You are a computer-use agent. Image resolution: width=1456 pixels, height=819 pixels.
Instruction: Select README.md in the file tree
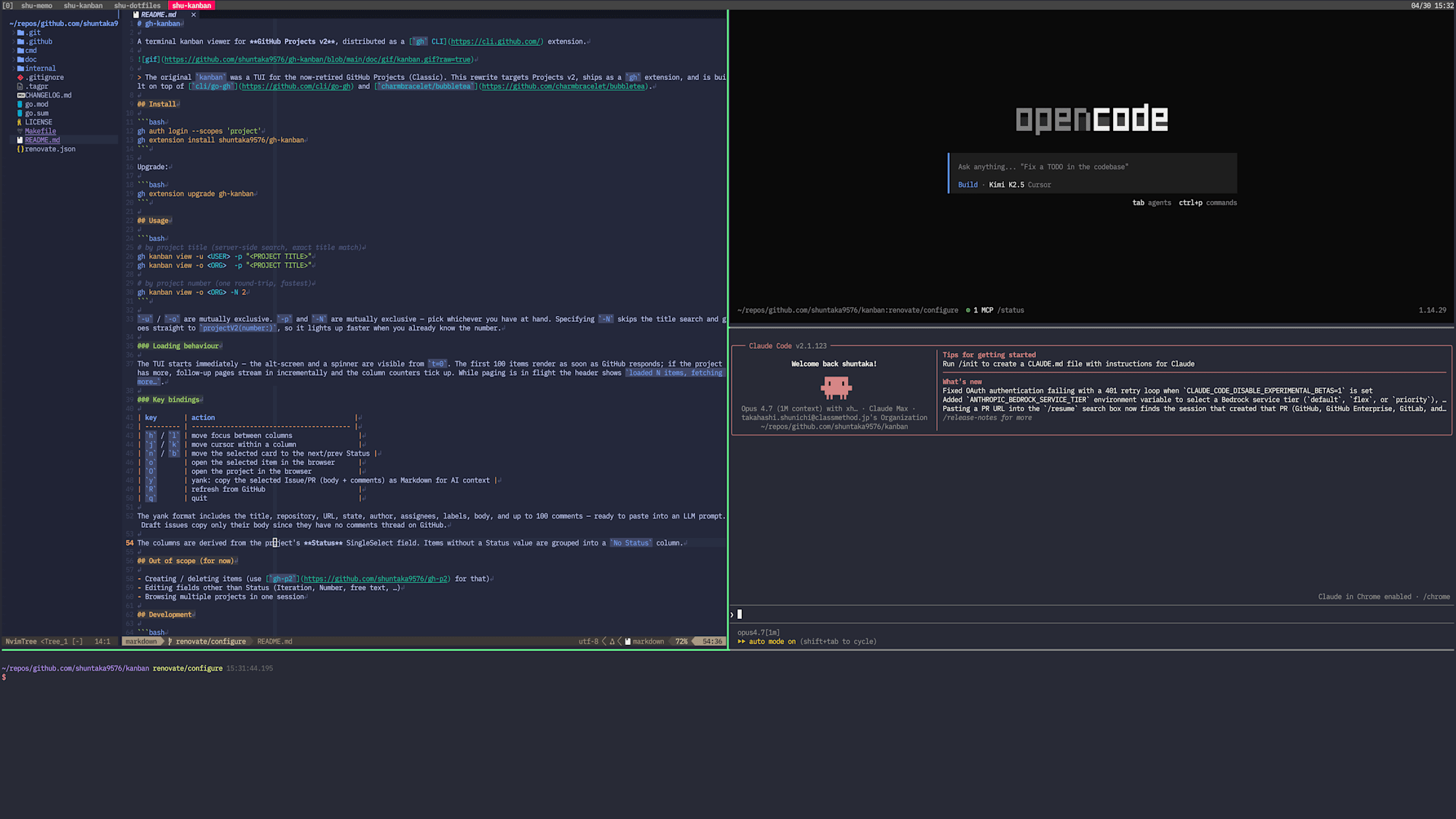click(42, 141)
